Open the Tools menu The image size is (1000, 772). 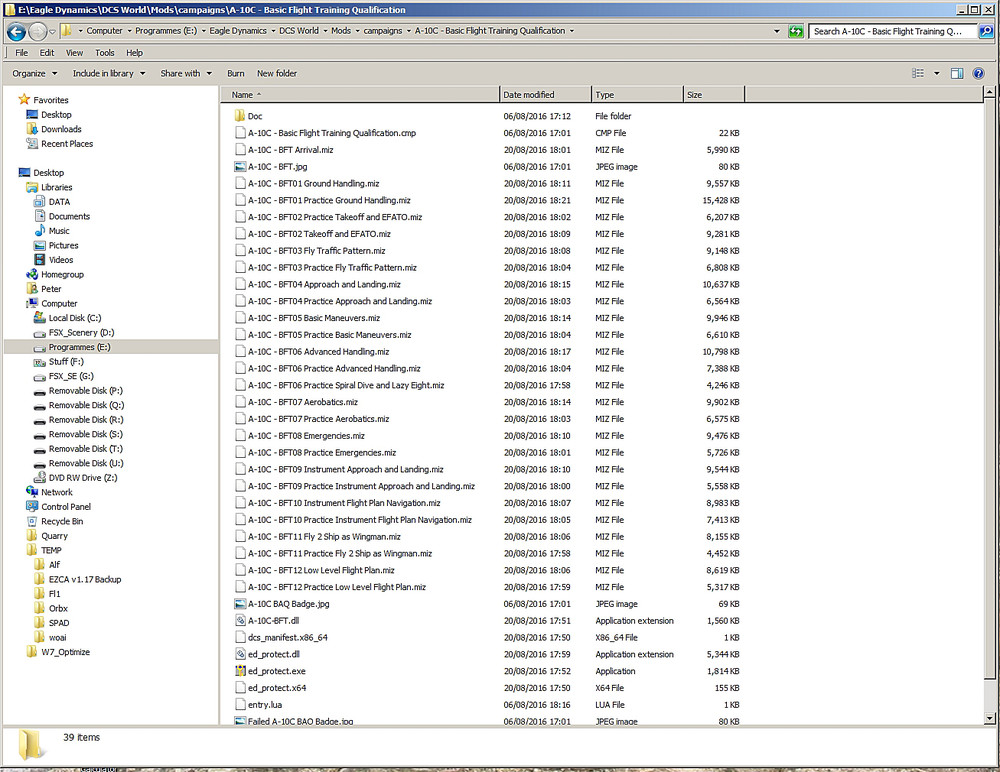(x=105, y=53)
